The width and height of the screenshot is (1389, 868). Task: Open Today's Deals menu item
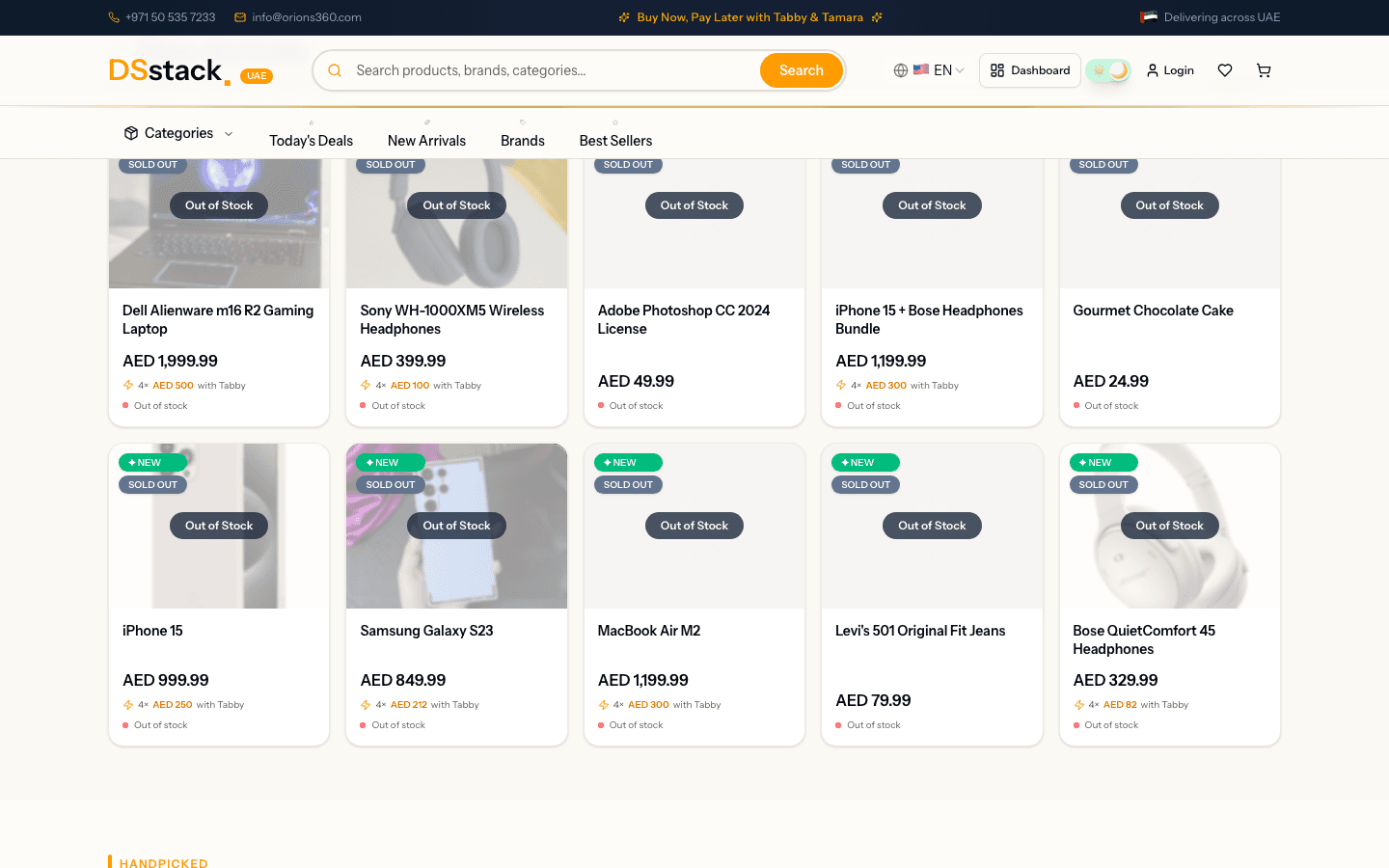click(311, 141)
